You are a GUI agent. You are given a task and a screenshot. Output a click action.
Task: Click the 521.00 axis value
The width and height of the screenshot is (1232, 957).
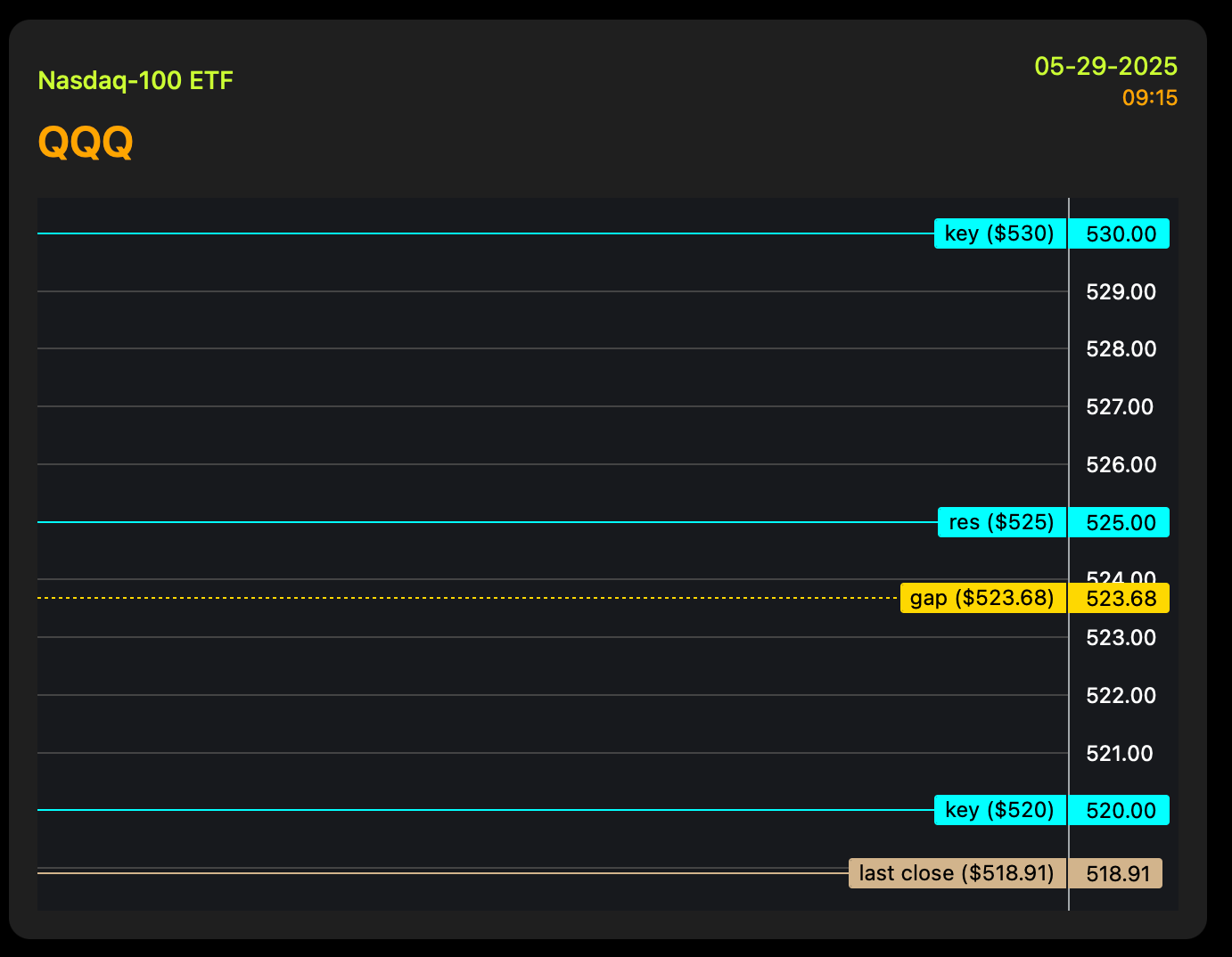click(x=1120, y=754)
